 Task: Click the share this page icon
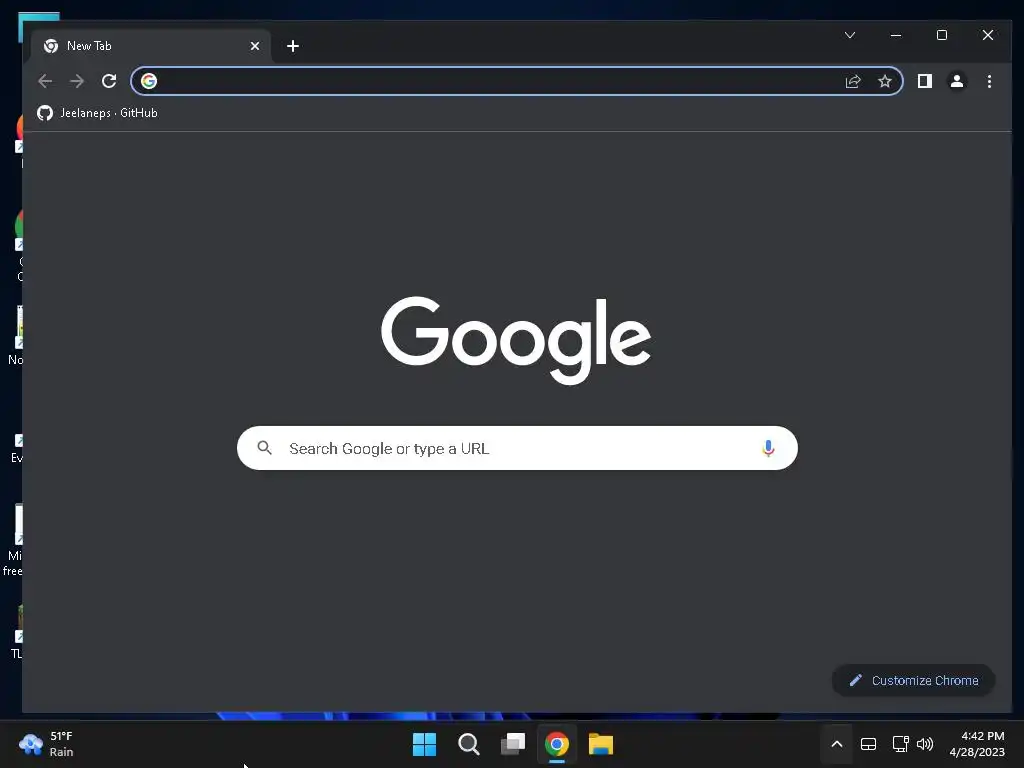(x=853, y=81)
